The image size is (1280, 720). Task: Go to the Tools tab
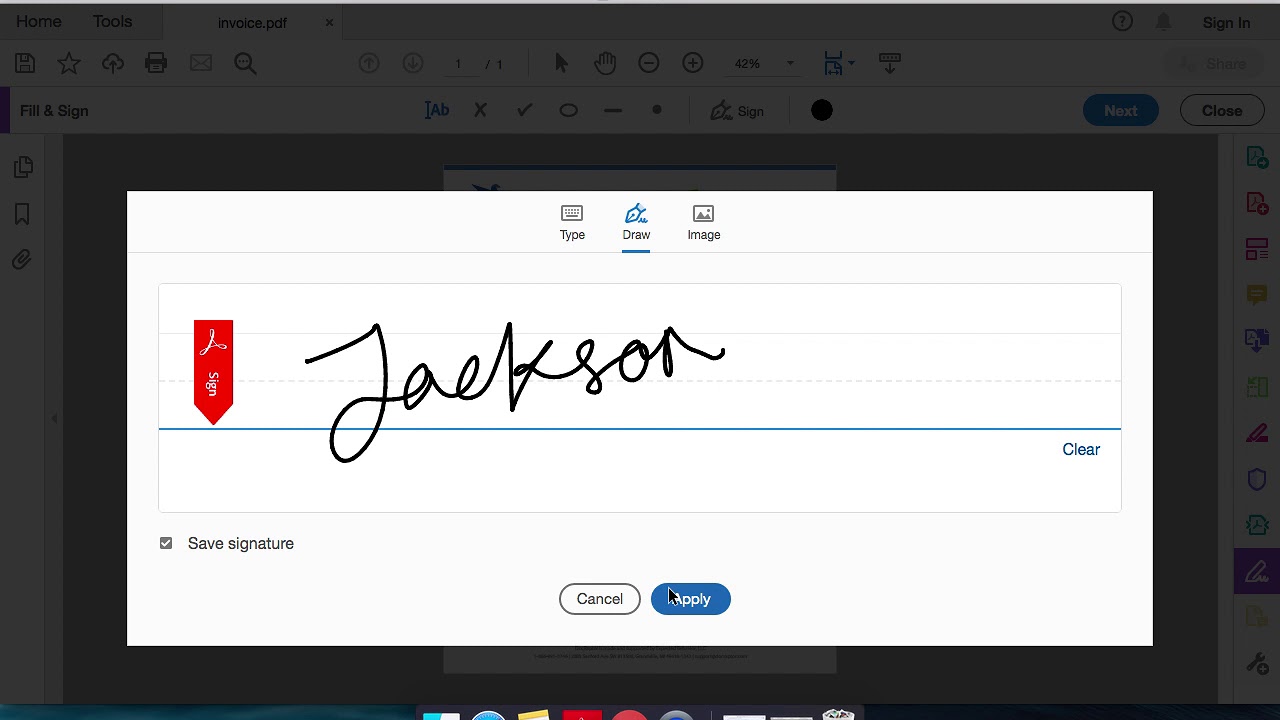point(112,21)
